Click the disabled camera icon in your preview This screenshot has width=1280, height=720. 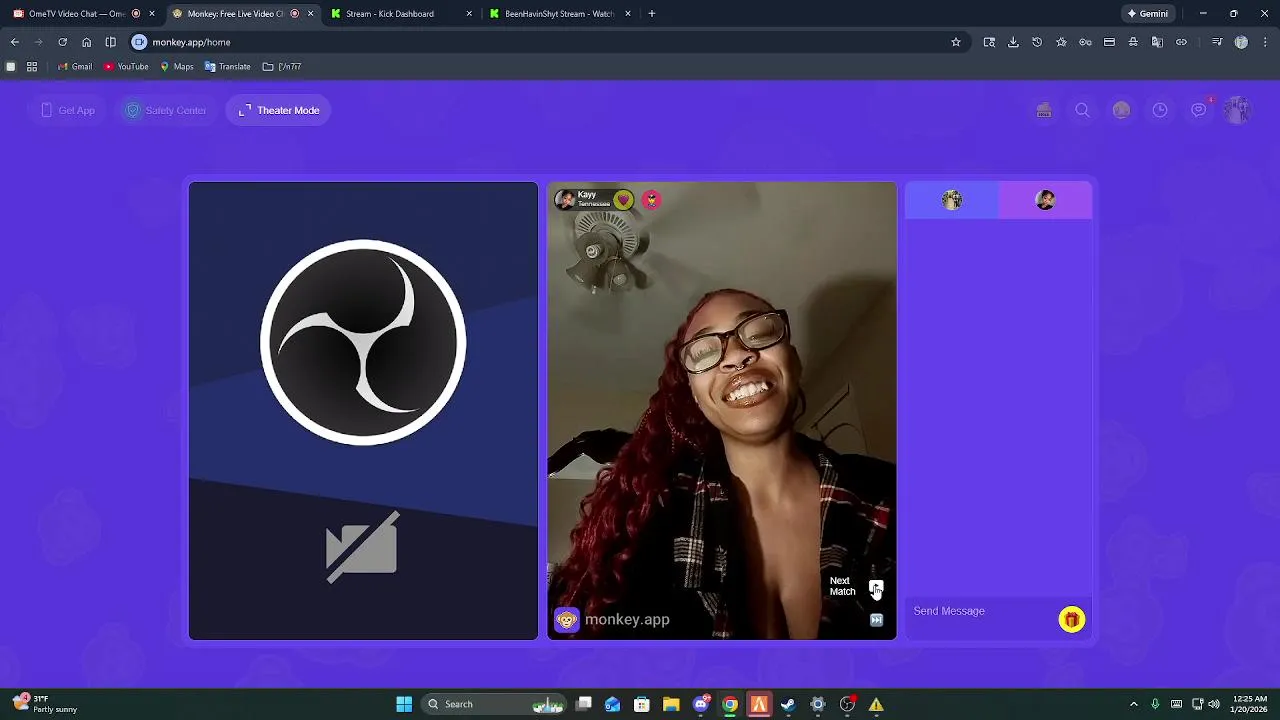[x=362, y=547]
